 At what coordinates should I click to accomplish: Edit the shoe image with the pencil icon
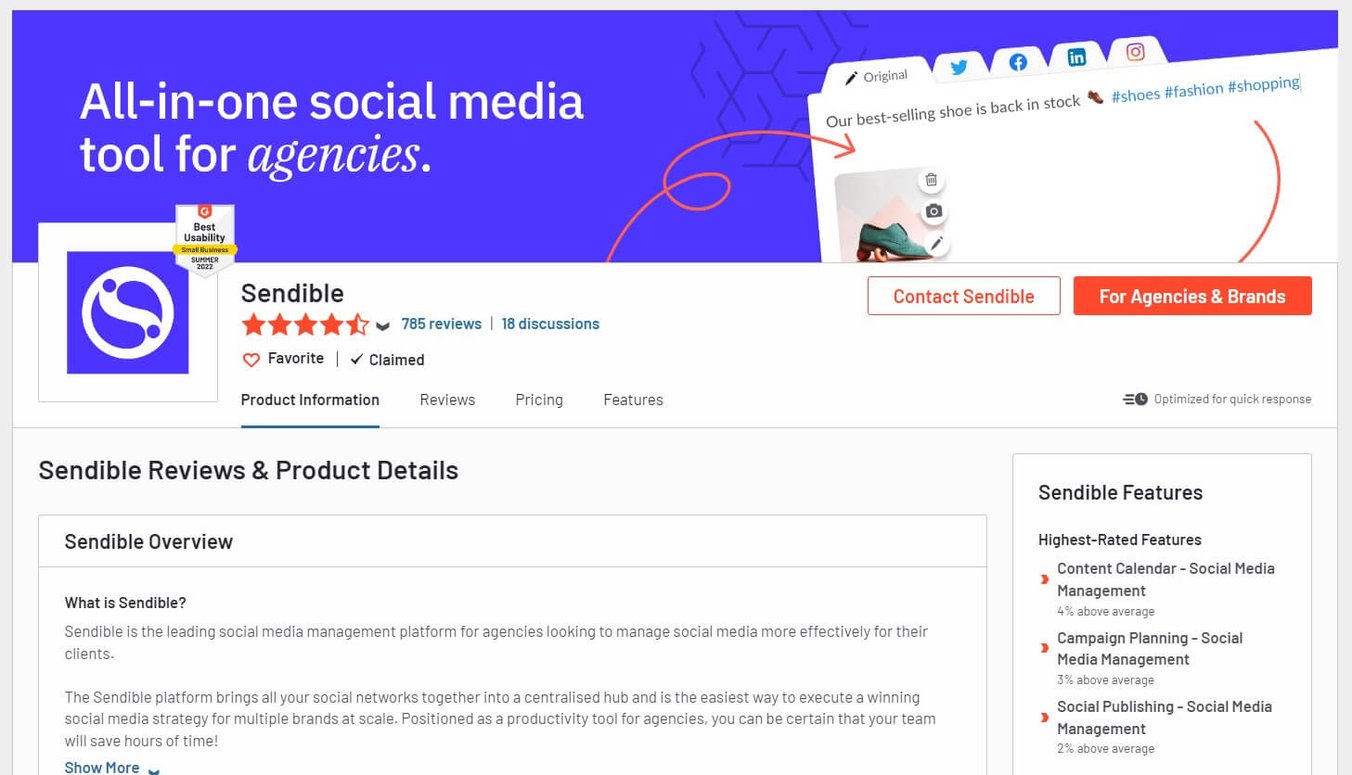pyautogui.click(x=936, y=242)
